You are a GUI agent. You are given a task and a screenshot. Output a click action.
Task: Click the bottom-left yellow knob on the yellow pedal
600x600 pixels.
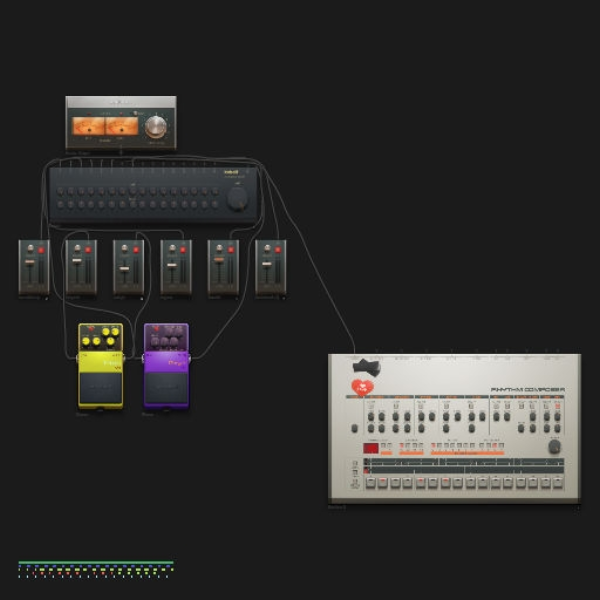(x=86, y=341)
